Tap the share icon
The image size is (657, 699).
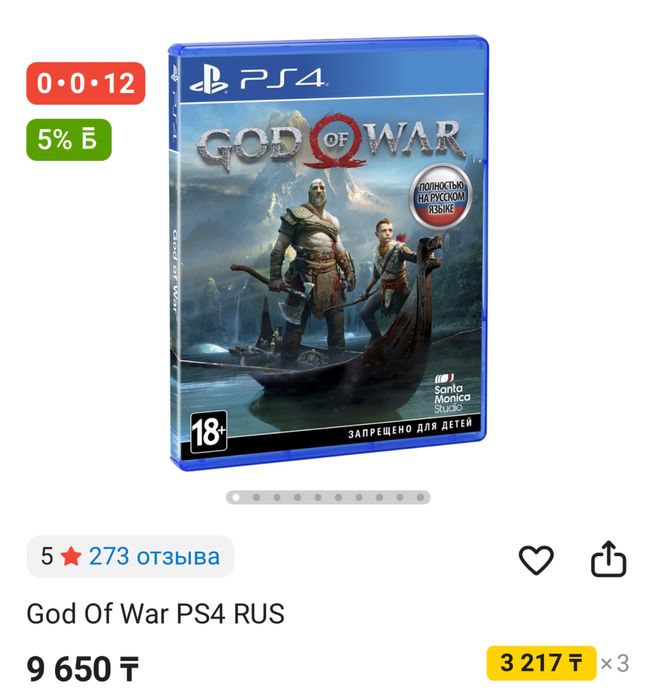pos(608,559)
